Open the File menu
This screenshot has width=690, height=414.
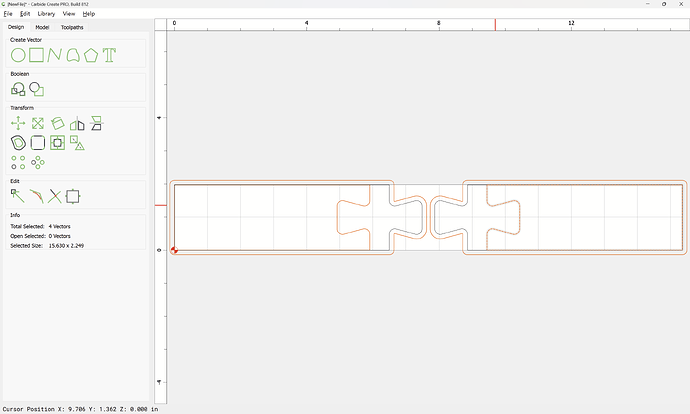[8, 14]
